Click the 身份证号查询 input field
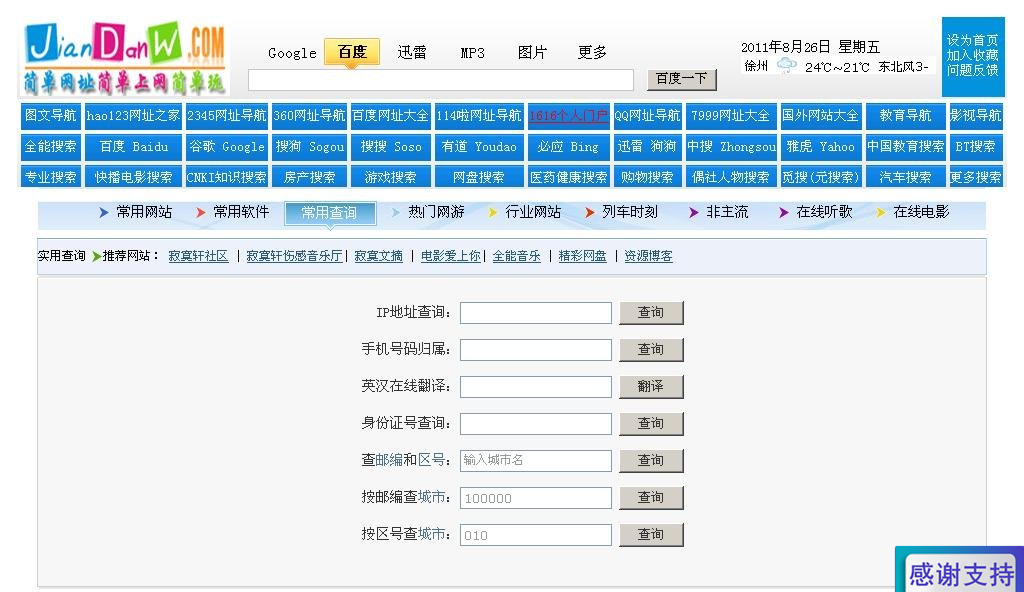 [x=536, y=424]
